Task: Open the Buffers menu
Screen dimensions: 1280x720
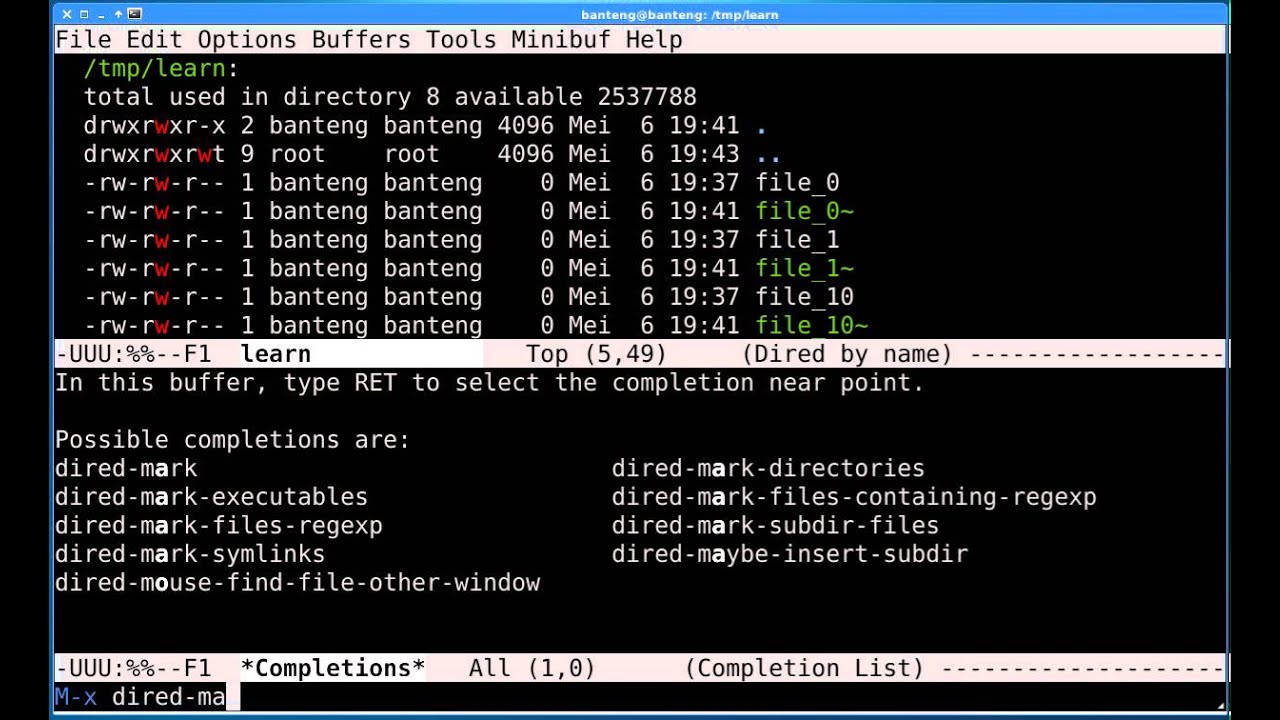Action: click(361, 40)
